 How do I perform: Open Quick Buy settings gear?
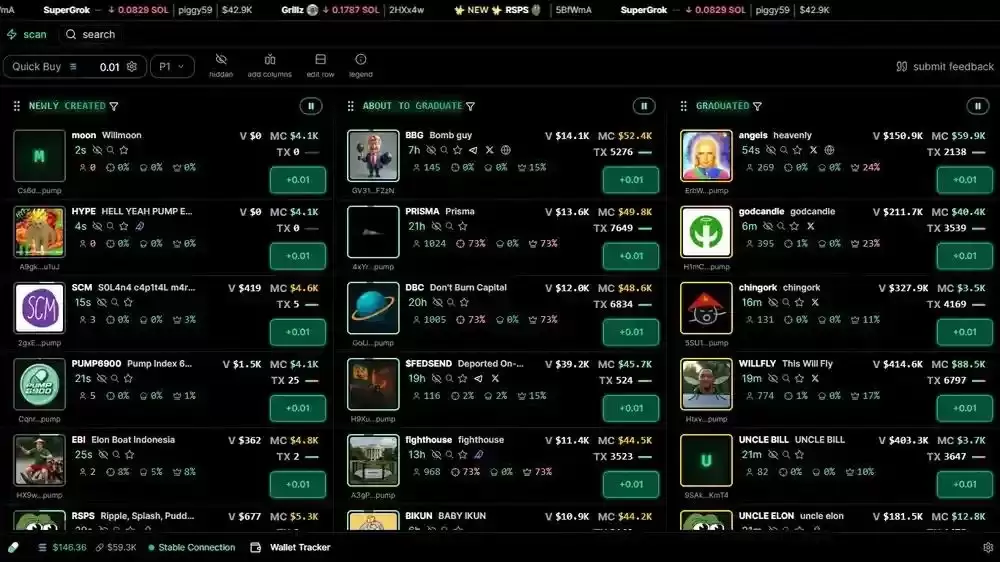point(132,67)
